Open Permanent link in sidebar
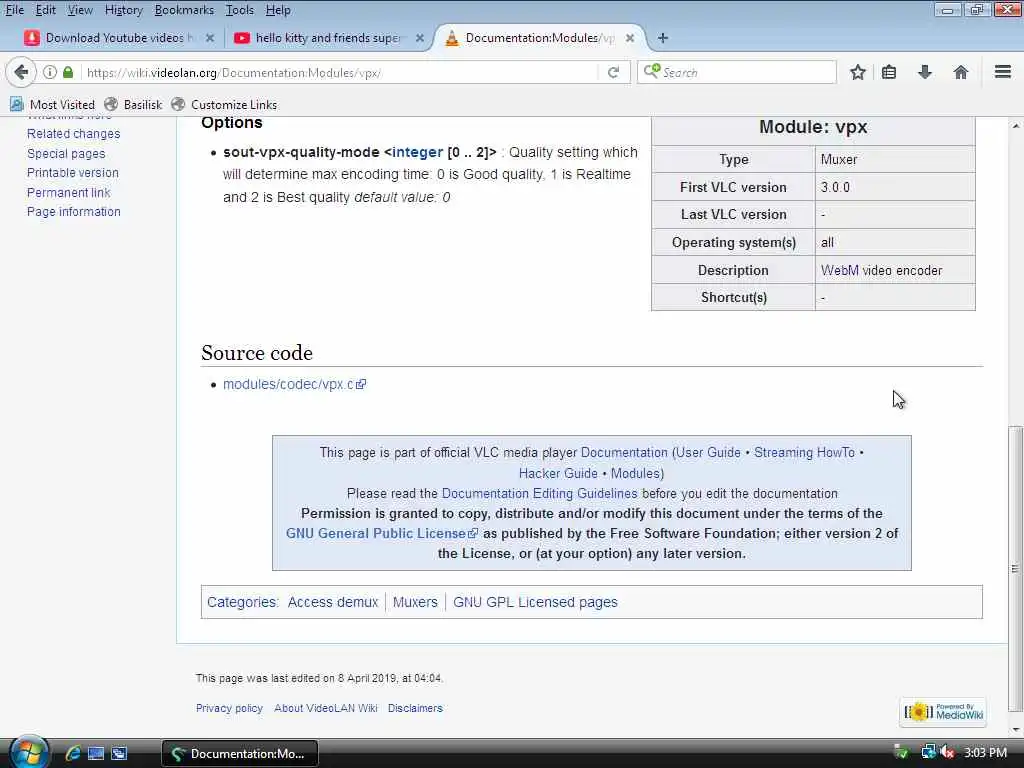Image resolution: width=1024 pixels, height=768 pixels. pyautogui.click(x=69, y=193)
